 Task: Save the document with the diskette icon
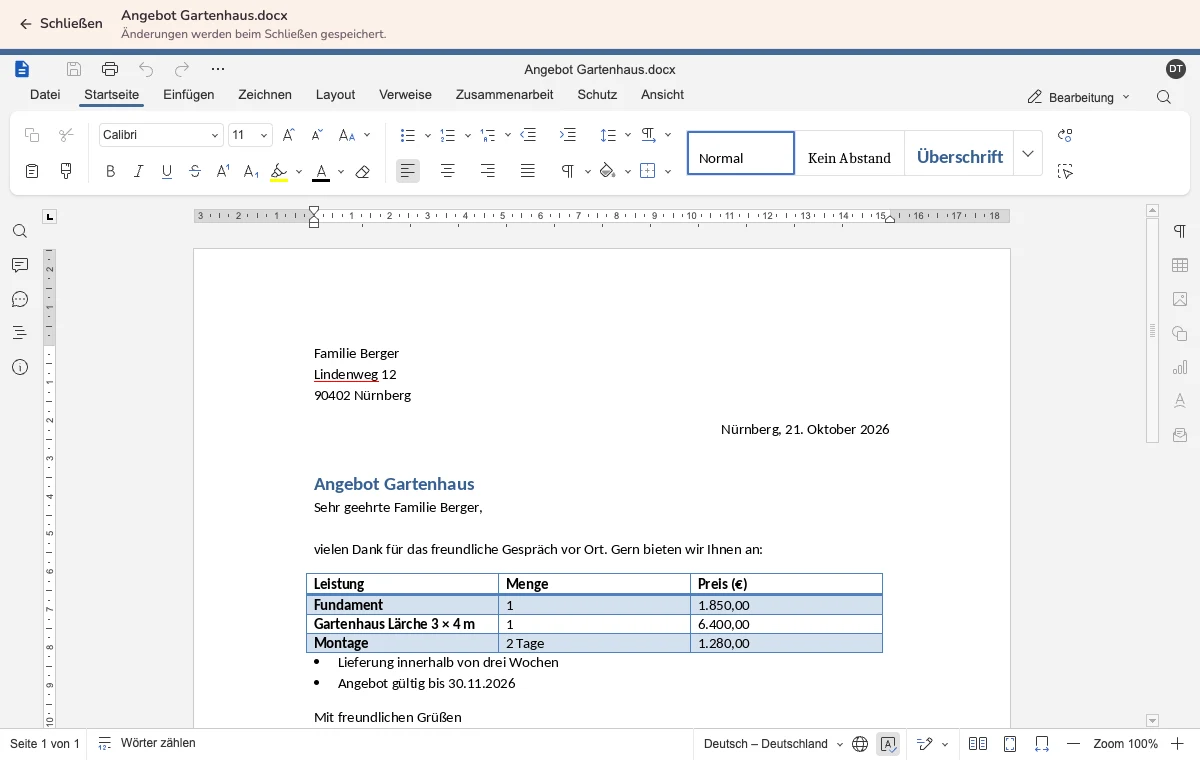pyautogui.click(x=74, y=69)
